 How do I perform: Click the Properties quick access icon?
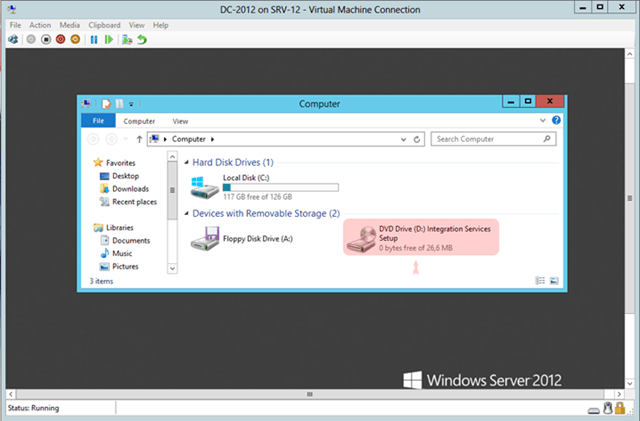106,104
